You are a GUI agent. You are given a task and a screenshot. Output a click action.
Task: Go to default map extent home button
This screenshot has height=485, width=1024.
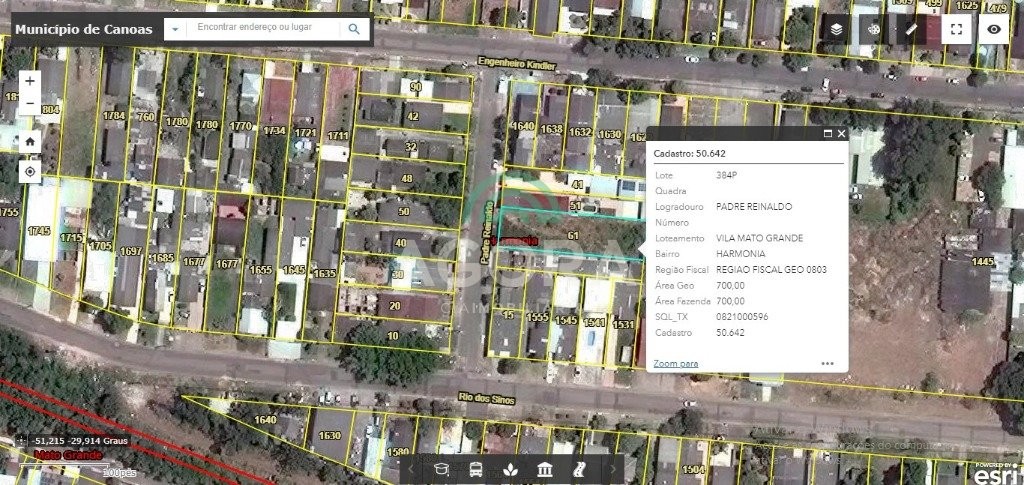[x=30, y=141]
